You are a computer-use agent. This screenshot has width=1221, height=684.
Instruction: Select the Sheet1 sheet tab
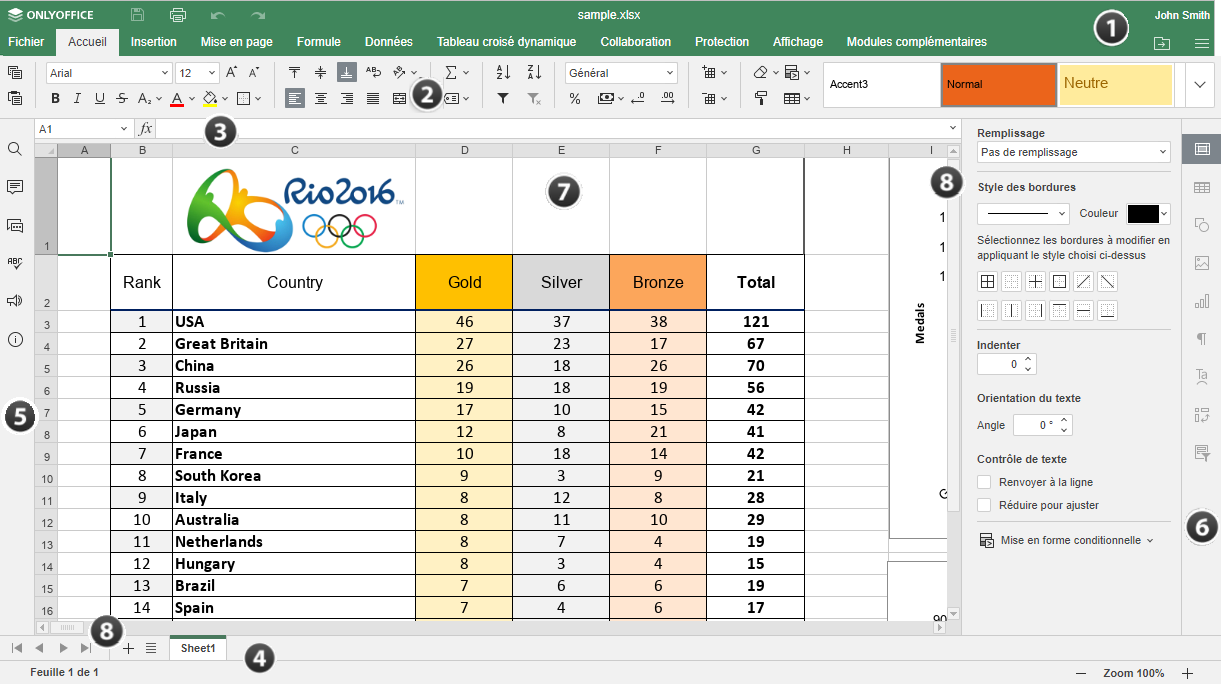click(198, 648)
